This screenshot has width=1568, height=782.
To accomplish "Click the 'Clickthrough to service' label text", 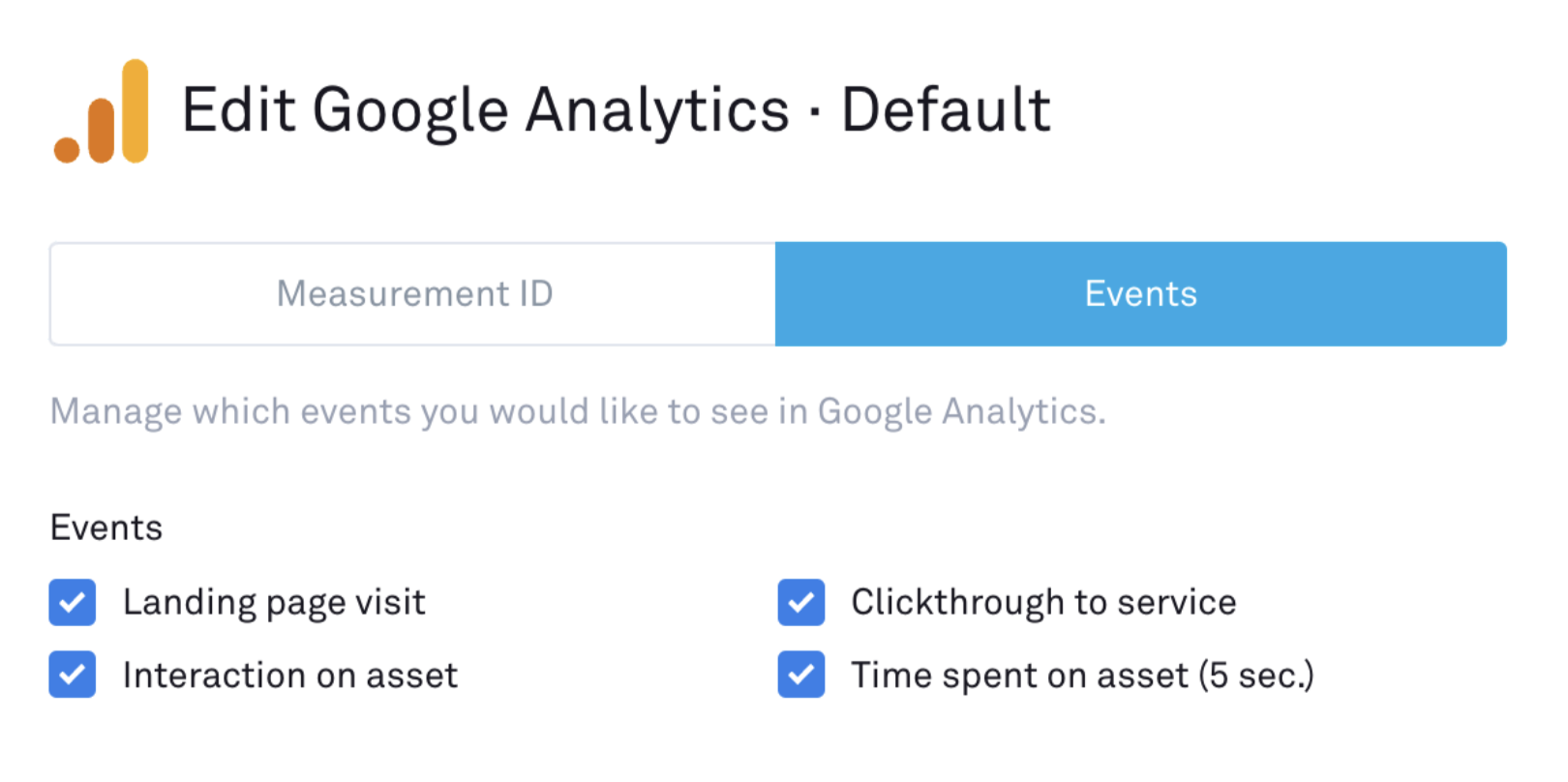I will click(x=1043, y=602).
